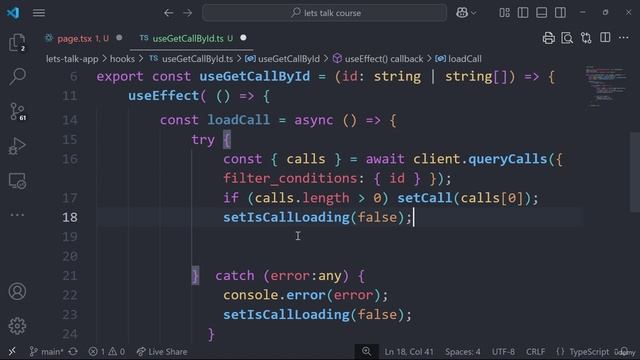The image size is (640, 360).
Task: Change the UTF-8 file encoding
Action: click(503, 351)
